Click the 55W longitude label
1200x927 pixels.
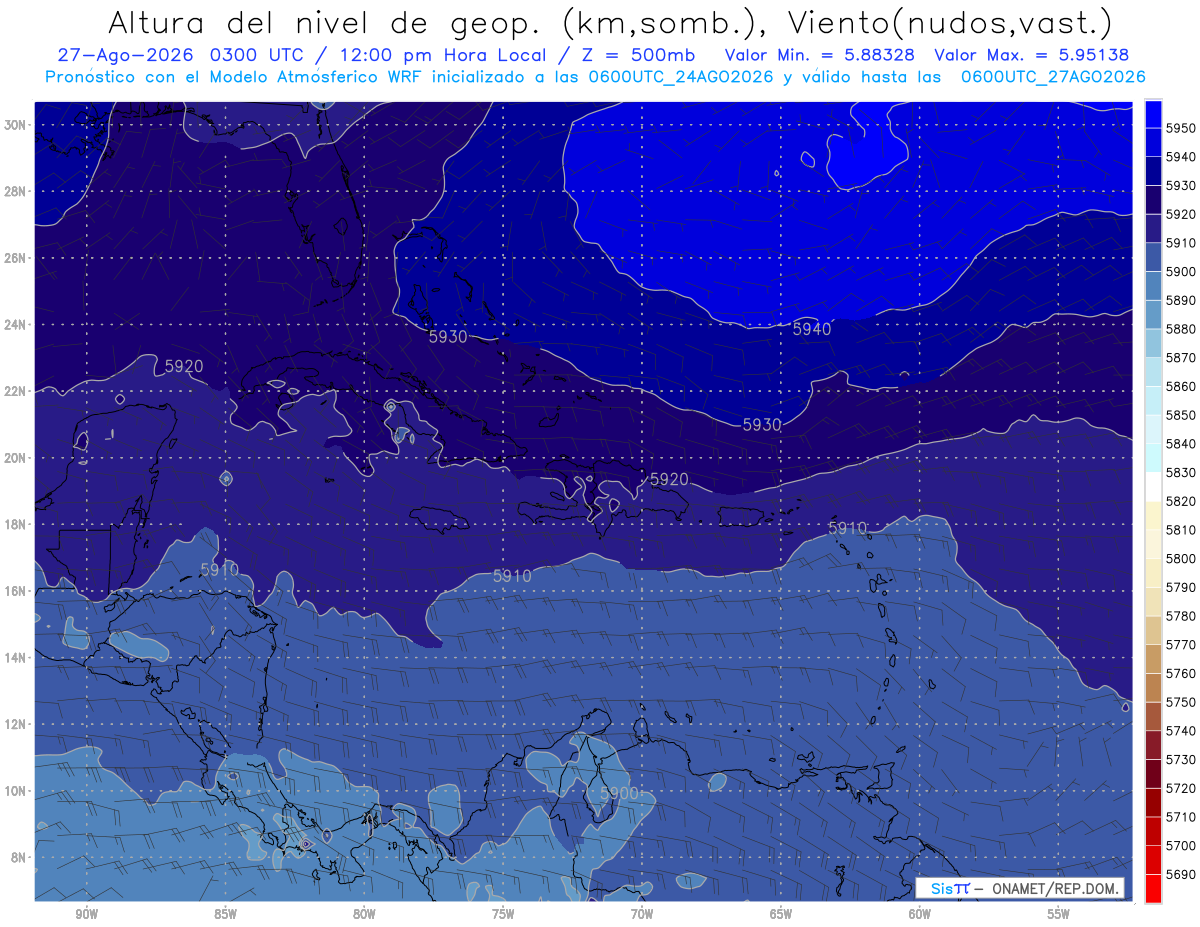pyautogui.click(x=1059, y=914)
